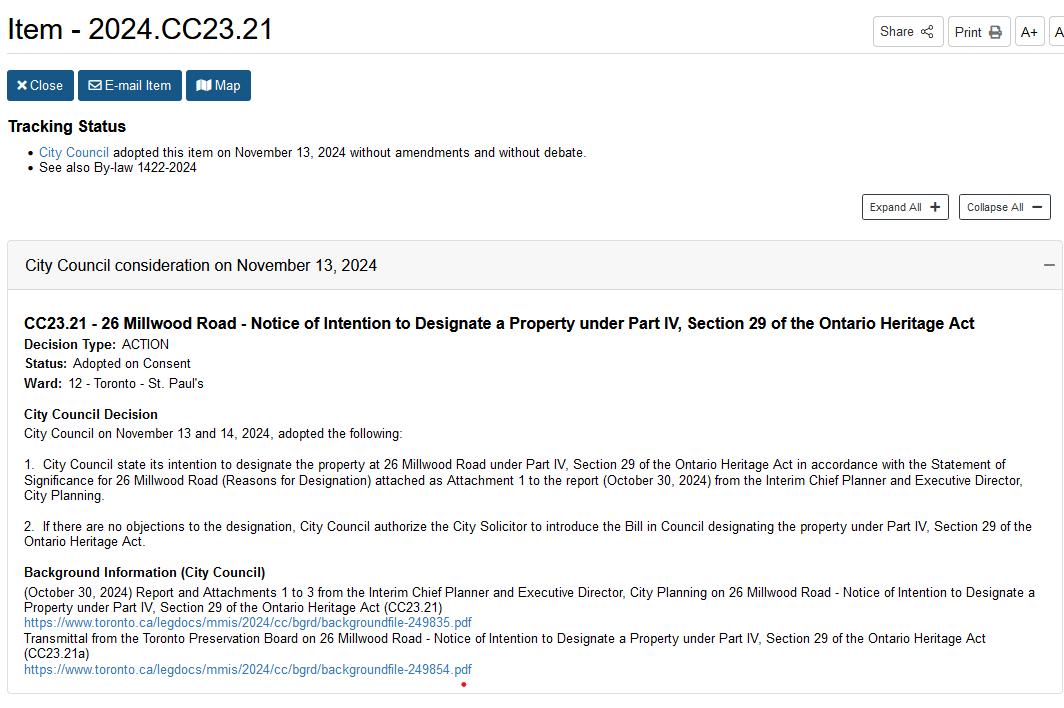Click the CC23.21 - 26 Millwood Road item heading
The image size is (1064, 708).
(x=498, y=323)
